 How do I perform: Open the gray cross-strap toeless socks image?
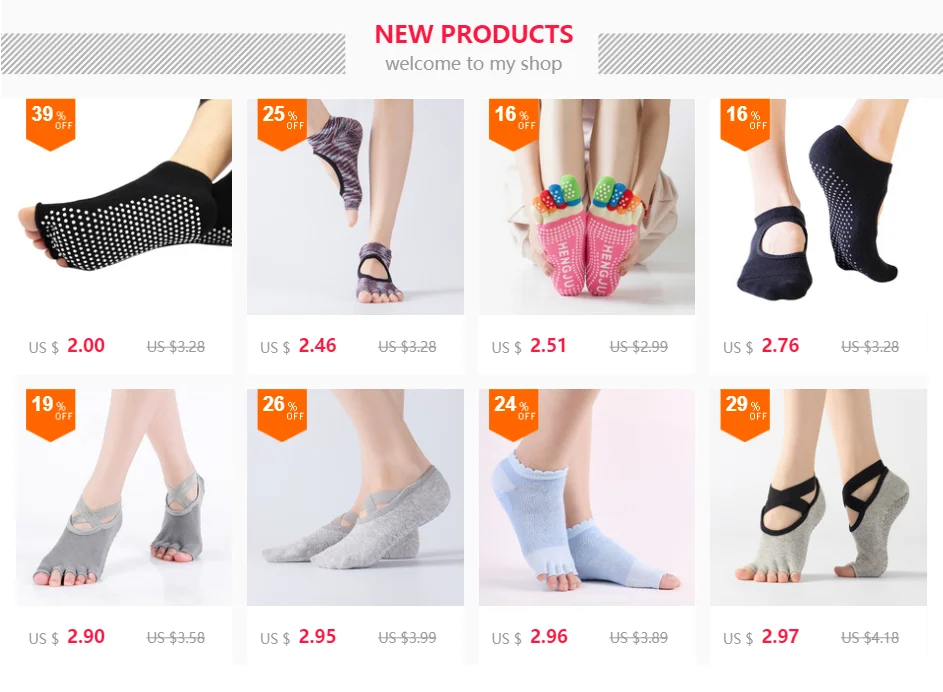click(124, 497)
